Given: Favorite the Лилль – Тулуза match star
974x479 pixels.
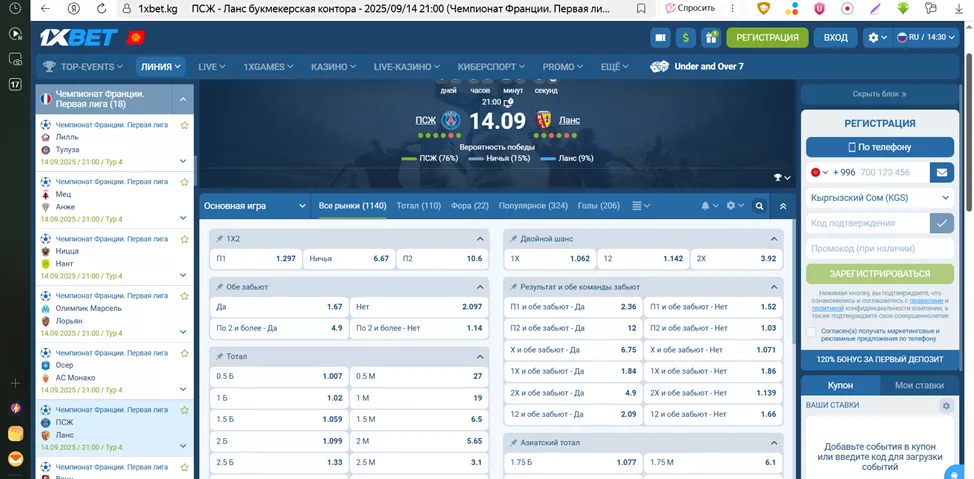Looking at the screenshot, I should [184, 125].
